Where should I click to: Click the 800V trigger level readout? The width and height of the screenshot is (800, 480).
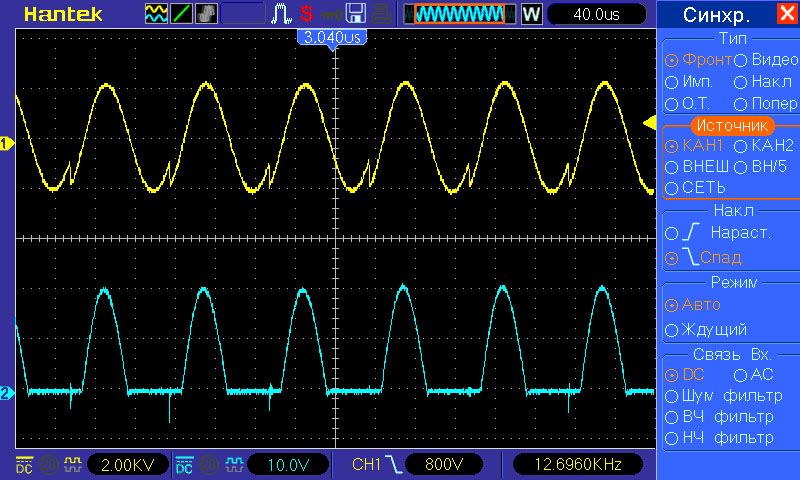444,464
